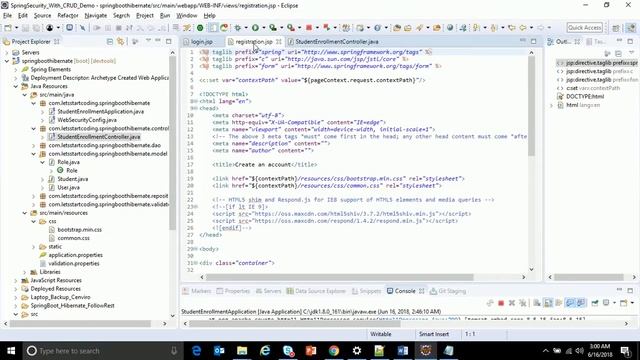
Task: Click the red Terminate icon in Console
Action: [501, 303]
